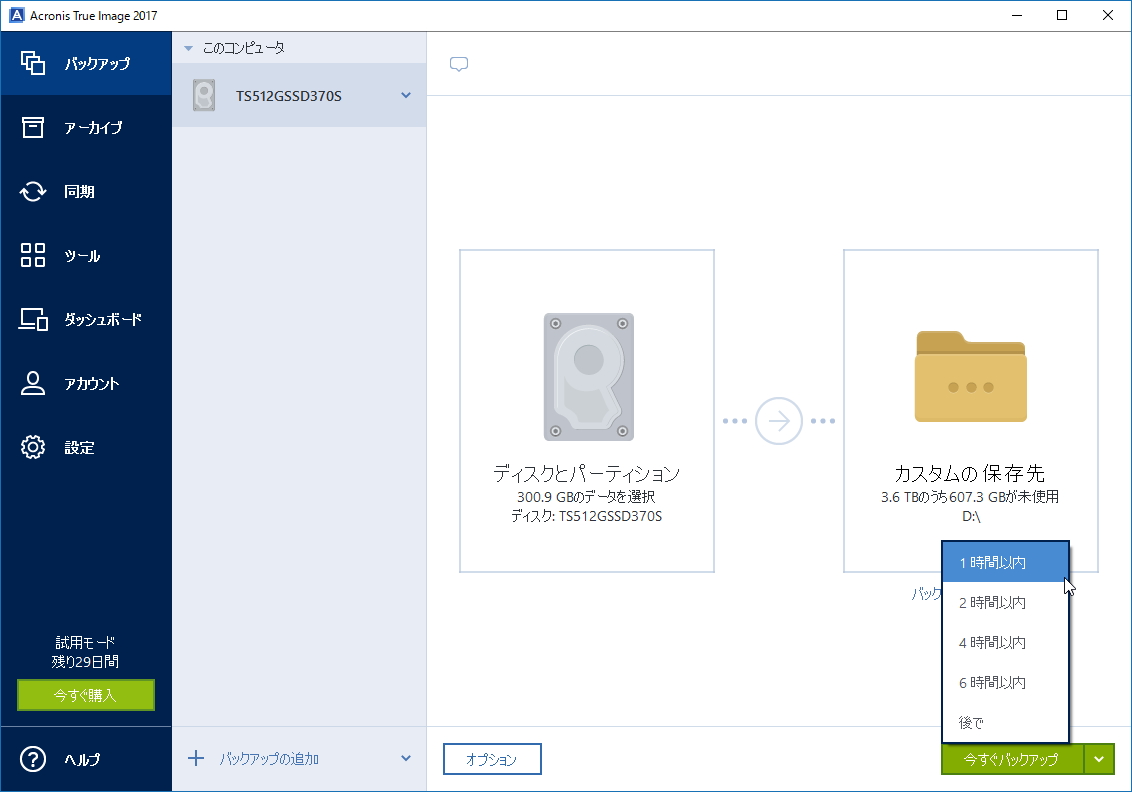Click the sync circular arrows icon
The width and height of the screenshot is (1132, 792).
[x=32, y=191]
